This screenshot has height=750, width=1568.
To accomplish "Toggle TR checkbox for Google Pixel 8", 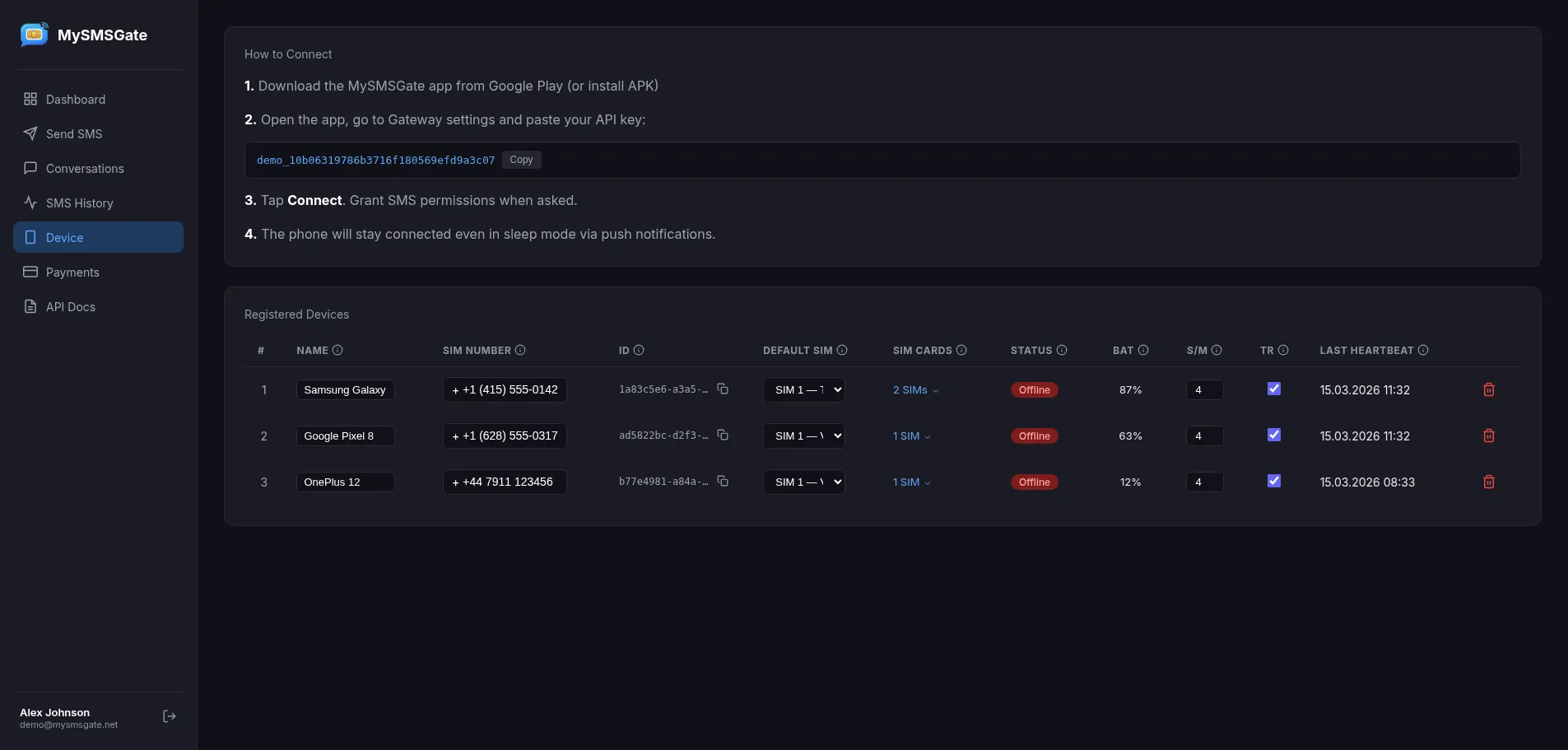I will (1273, 435).
